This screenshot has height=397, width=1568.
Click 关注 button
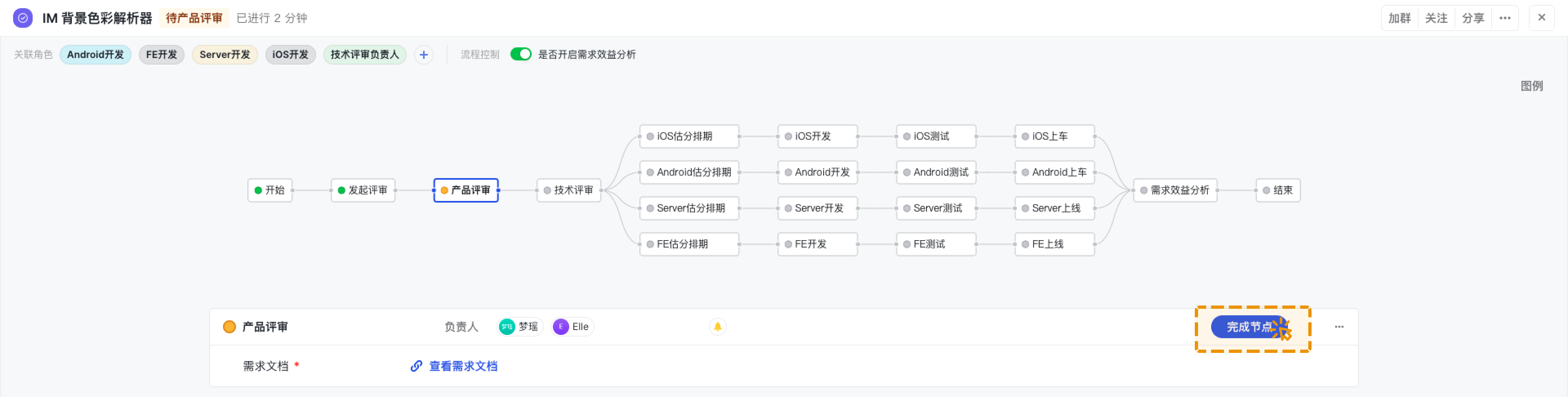tap(1437, 18)
